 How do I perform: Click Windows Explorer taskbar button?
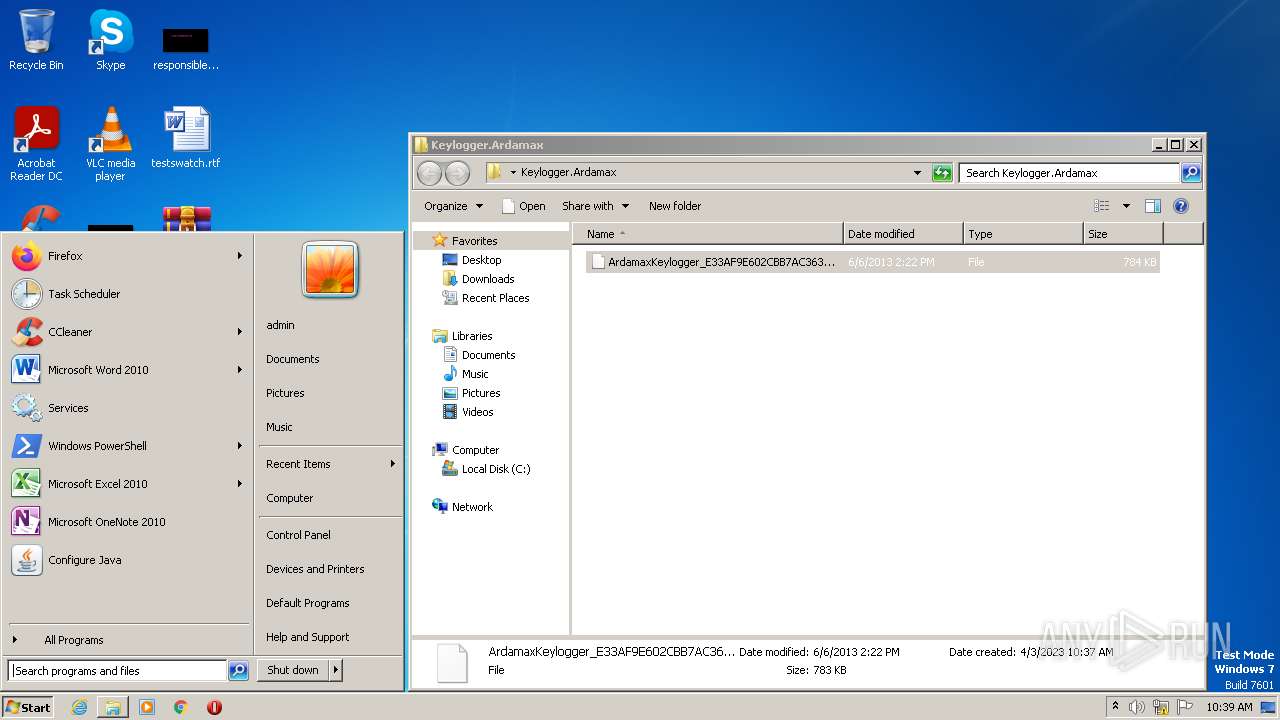[x=113, y=707]
